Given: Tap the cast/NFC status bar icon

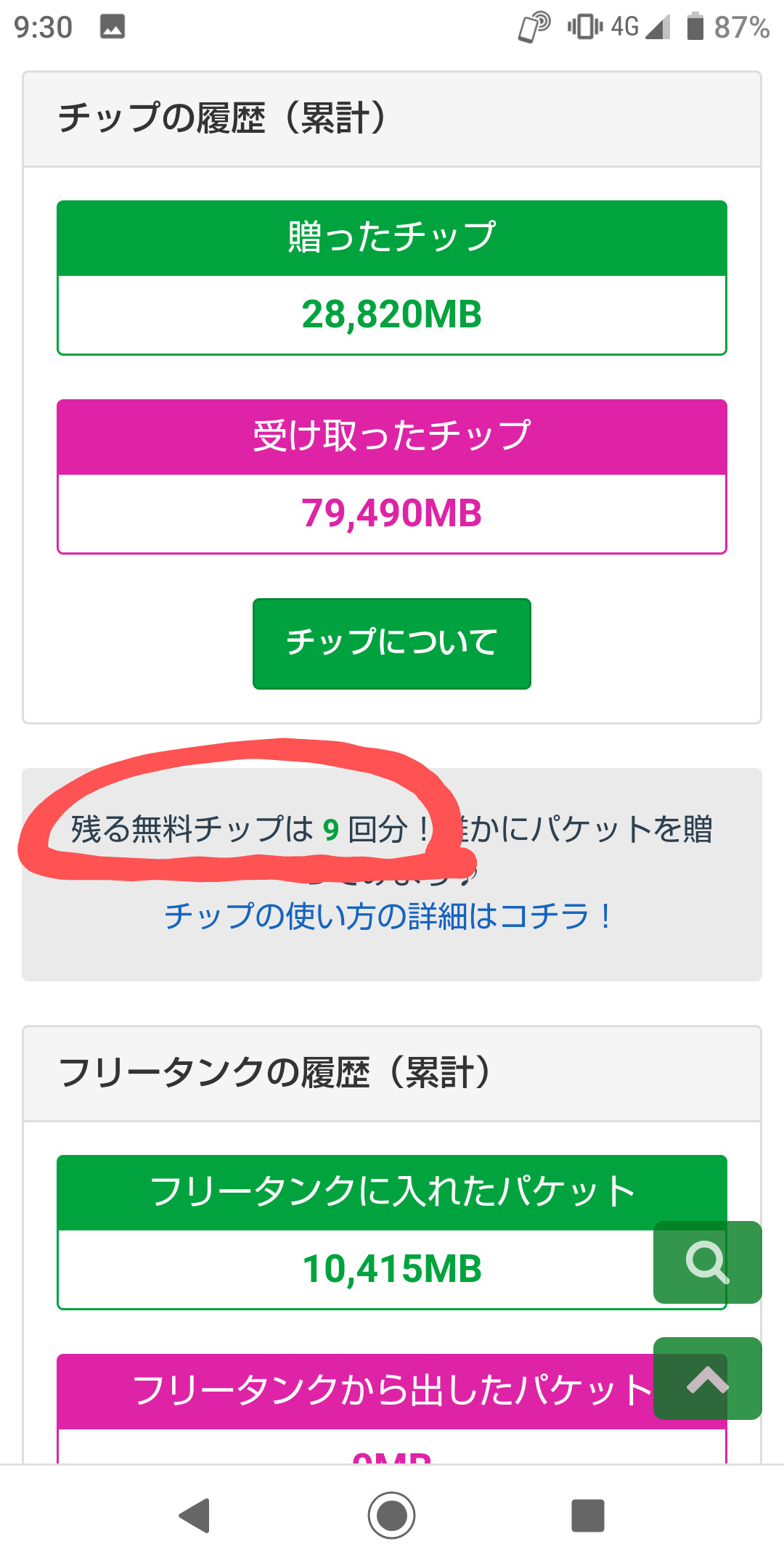Looking at the screenshot, I should point(534,27).
